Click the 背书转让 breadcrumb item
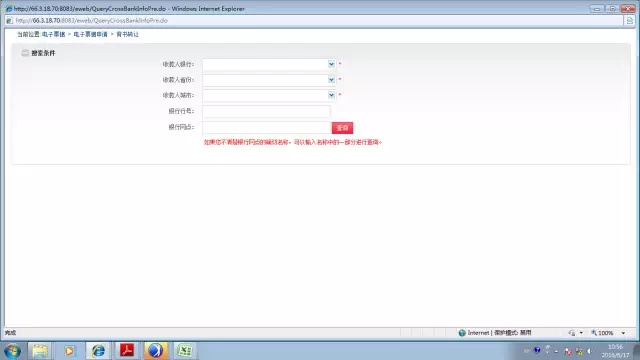 pos(127,34)
